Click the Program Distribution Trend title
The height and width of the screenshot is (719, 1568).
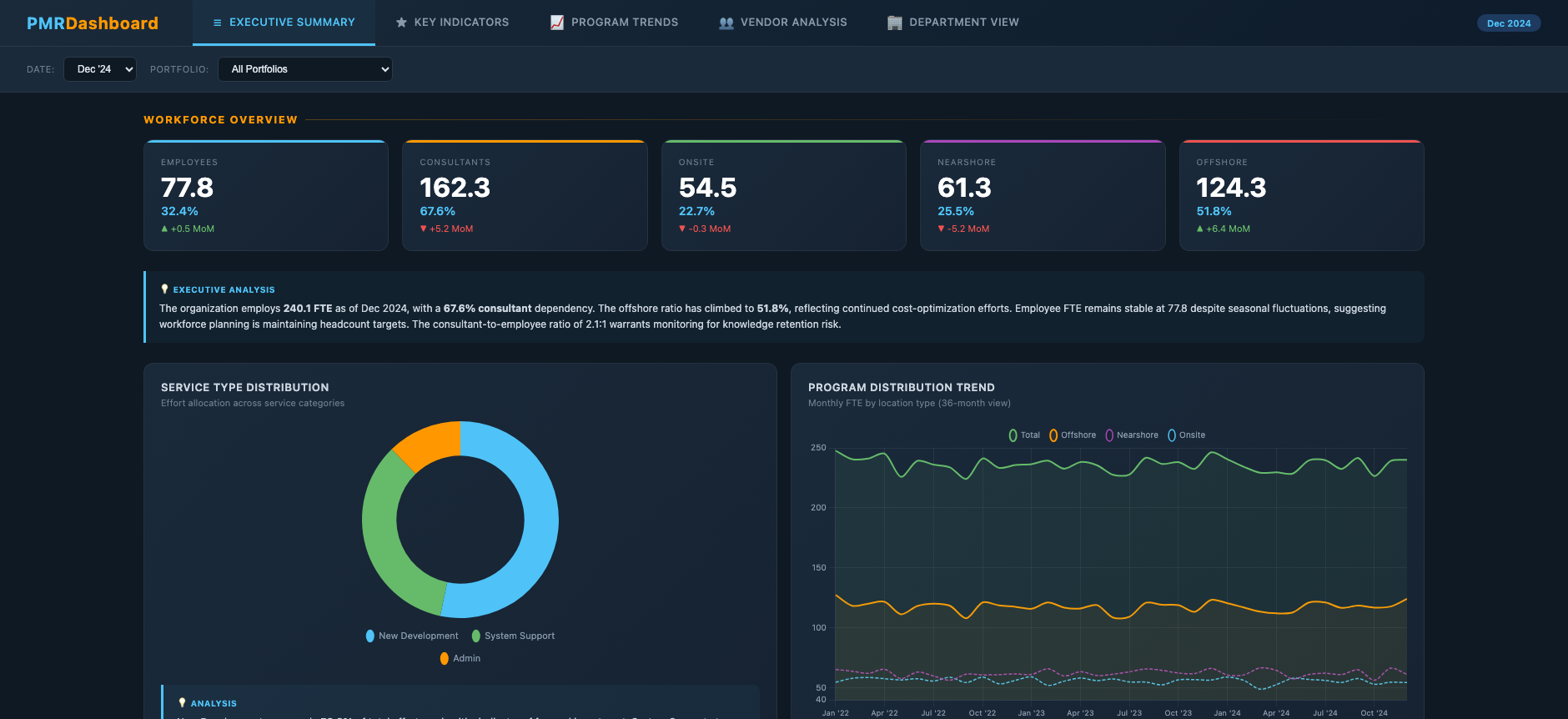(902, 388)
